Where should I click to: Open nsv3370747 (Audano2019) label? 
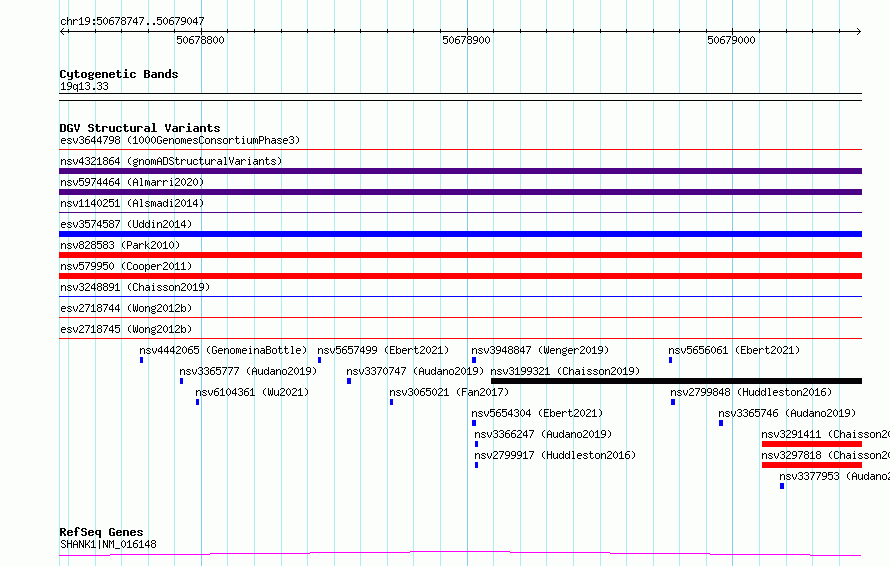point(415,371)
